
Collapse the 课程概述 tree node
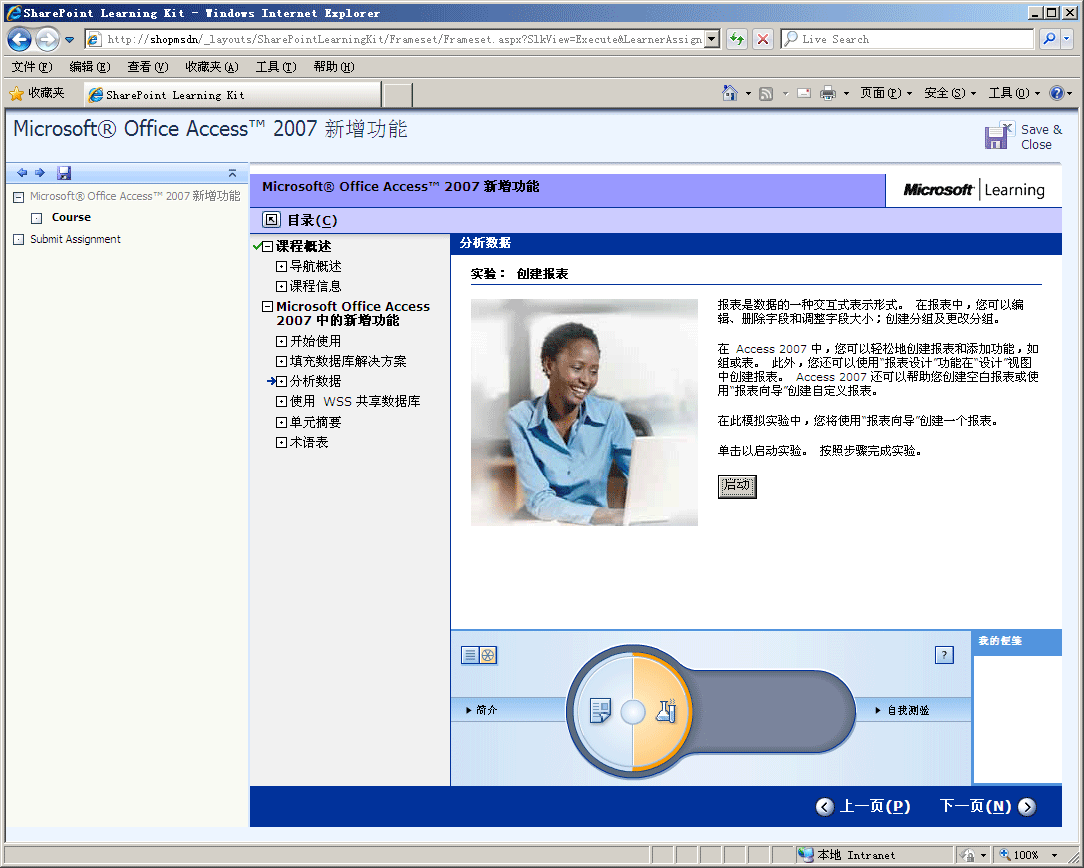[x=268, y=247]
